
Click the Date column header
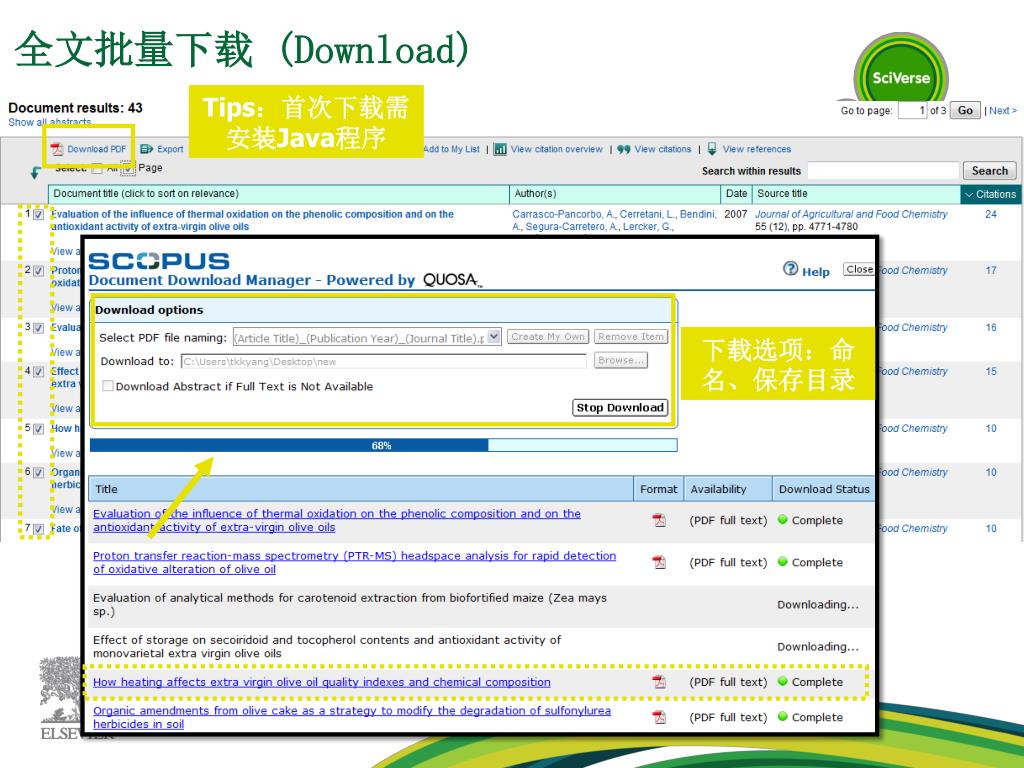(x=736, y=193)
